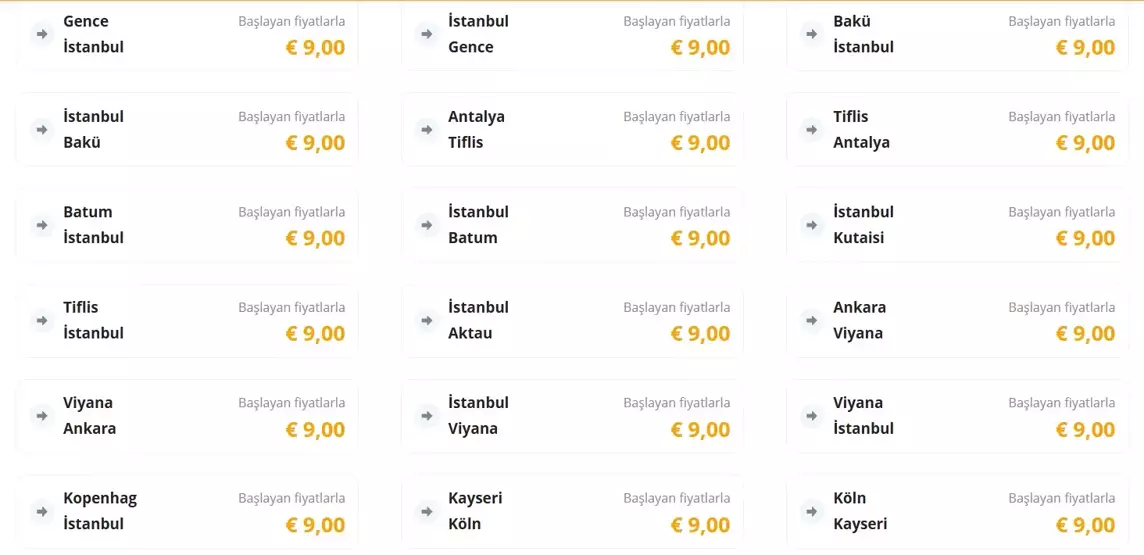Click arrow icon on Viyana to Ankara card

tap(42, 416)
